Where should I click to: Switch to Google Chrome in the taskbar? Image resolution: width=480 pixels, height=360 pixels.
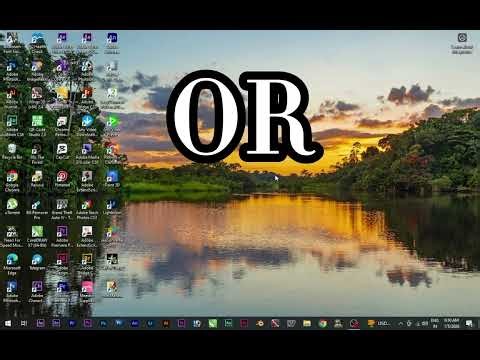[x=322, y=323]
